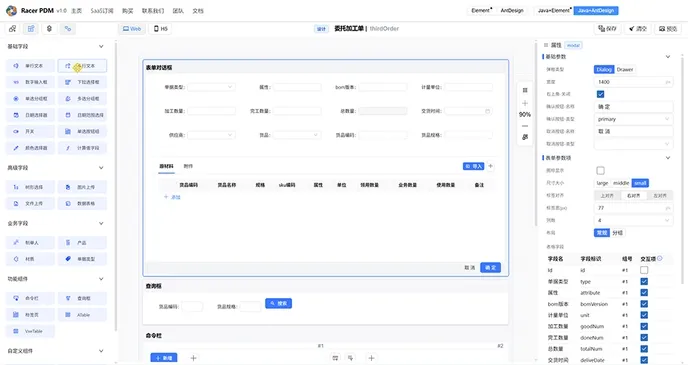Screen dimensions: 688x365
Task: Click the zoom-out minus icon beside canvas
Action: (525, 126)
